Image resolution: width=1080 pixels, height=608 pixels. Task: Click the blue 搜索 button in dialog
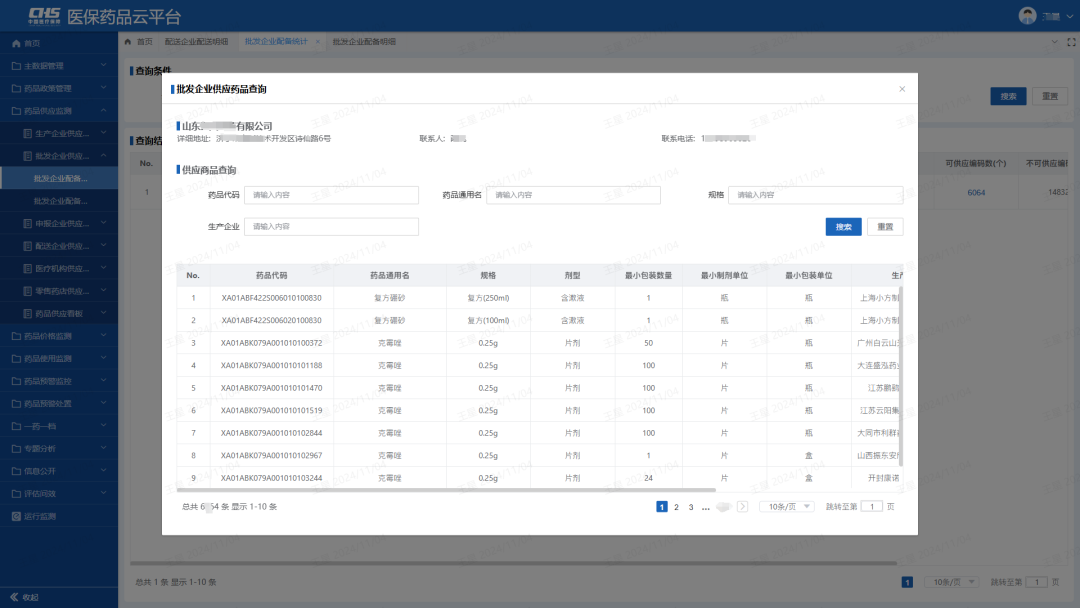(843, 227)
